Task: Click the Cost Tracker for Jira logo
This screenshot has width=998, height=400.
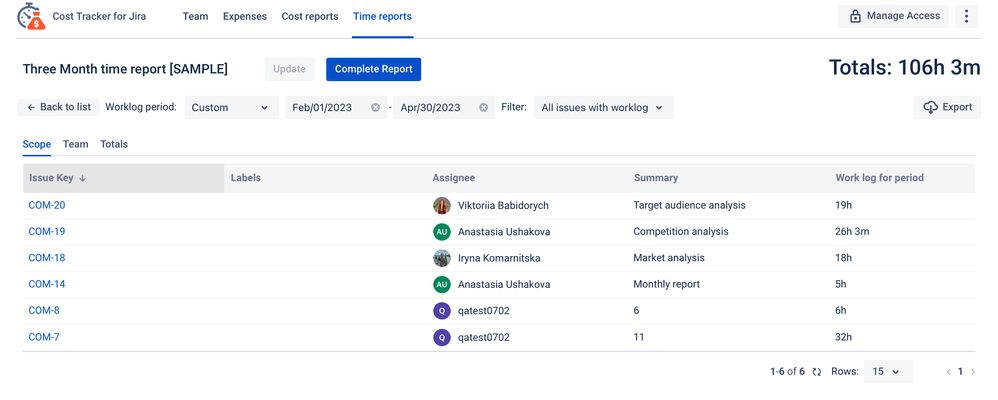Action: (31, 16)
